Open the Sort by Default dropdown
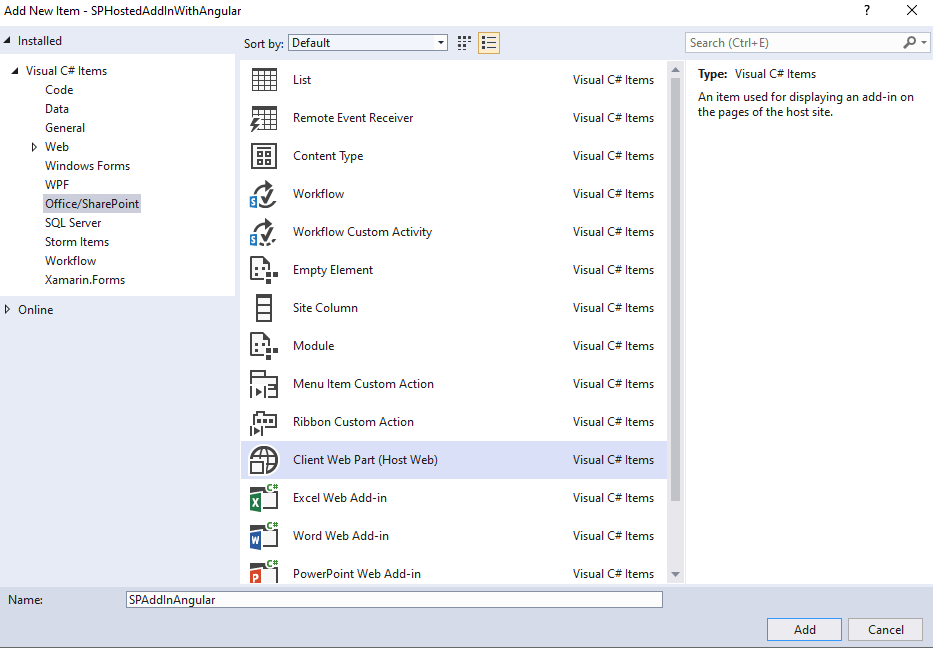The image size is (933, 648). 368,43
